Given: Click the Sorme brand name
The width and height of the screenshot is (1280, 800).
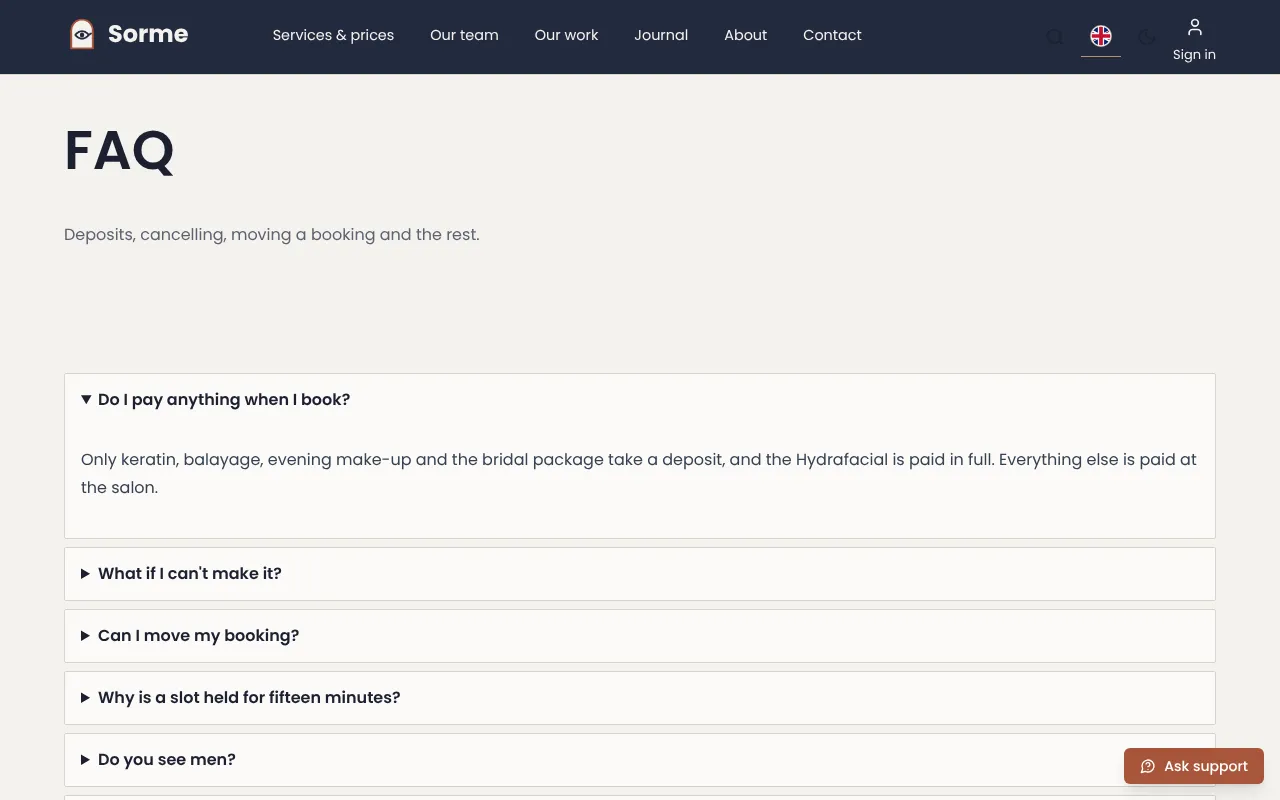Looking at the screenshot, I should point(148,34).
